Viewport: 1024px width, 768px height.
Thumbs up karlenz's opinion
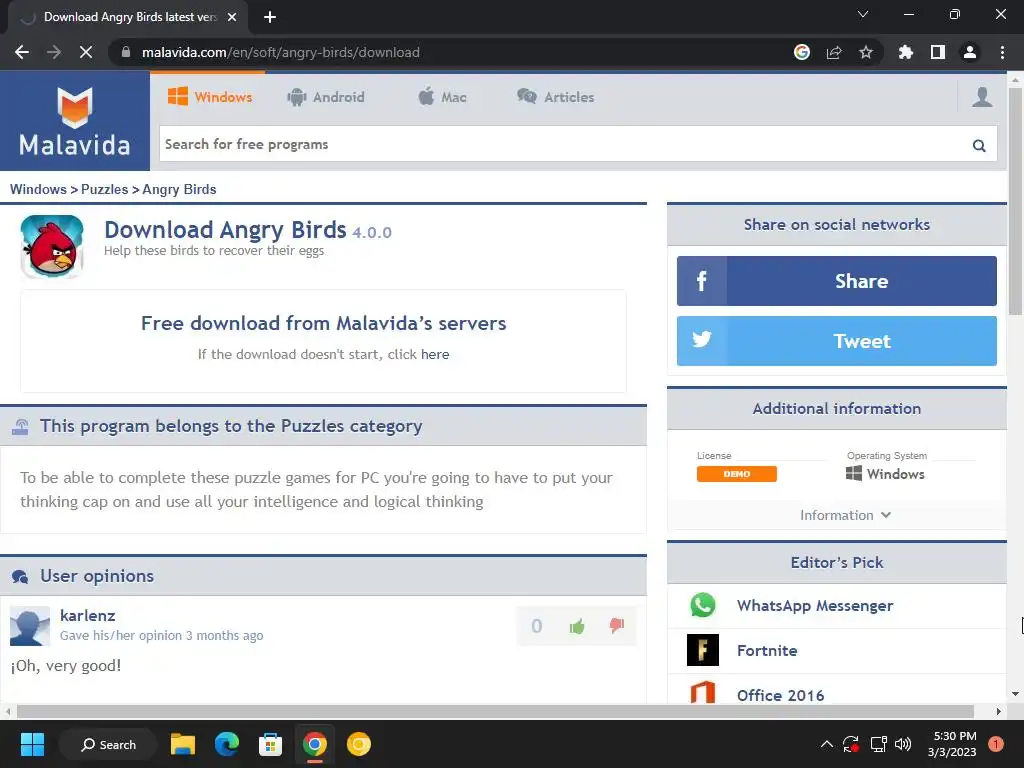(577, 626)
